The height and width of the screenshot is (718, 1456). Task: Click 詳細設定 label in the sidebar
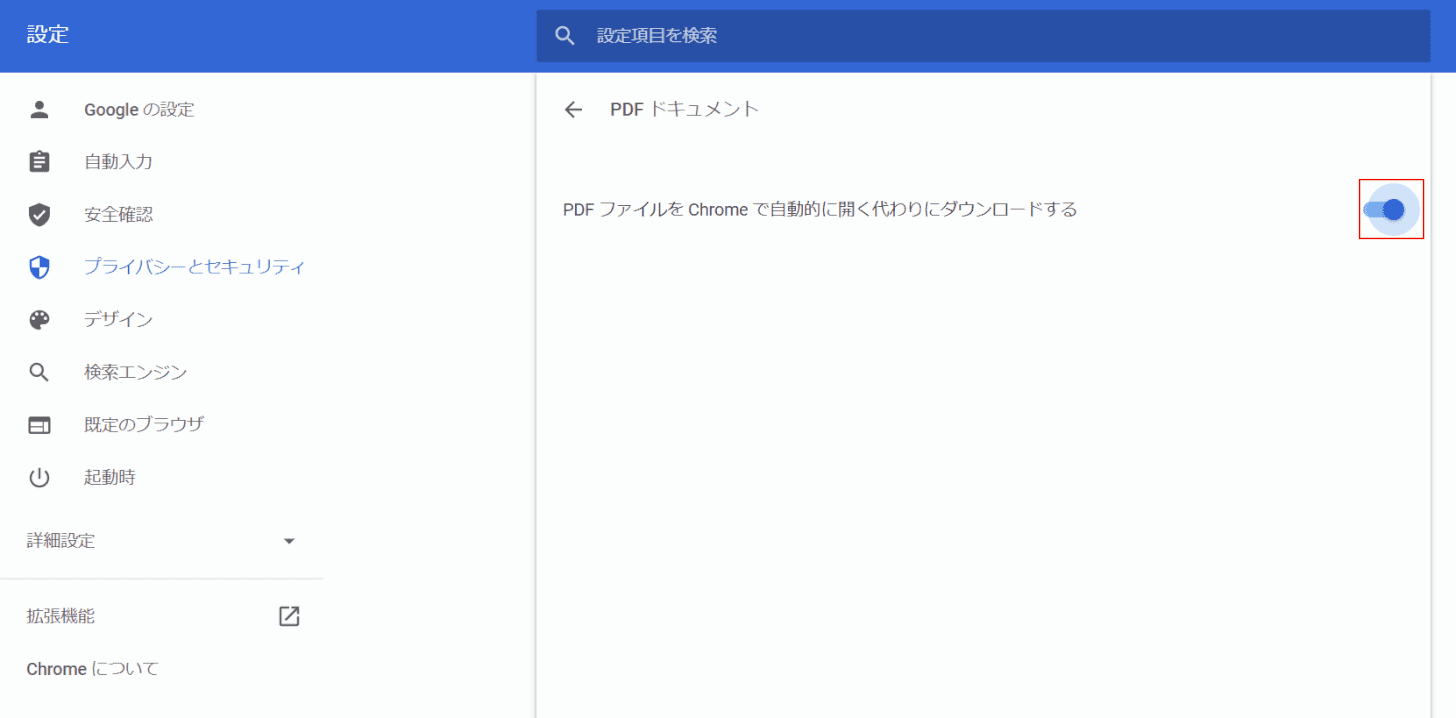61,541
